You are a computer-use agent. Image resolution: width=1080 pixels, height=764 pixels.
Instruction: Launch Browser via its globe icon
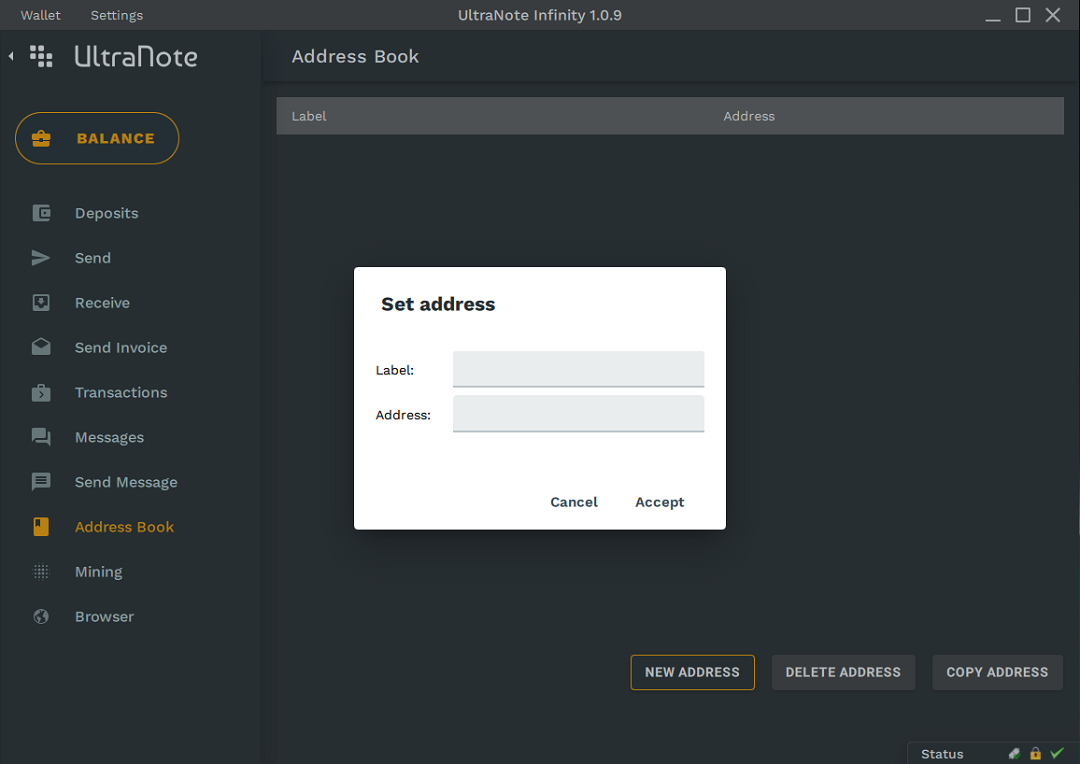click(41, 617)
